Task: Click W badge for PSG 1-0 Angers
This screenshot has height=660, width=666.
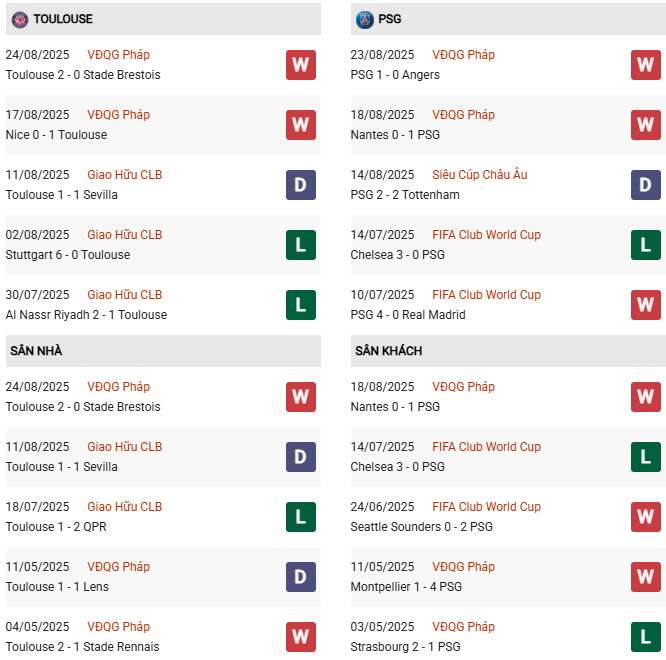Action: point(646,65)
